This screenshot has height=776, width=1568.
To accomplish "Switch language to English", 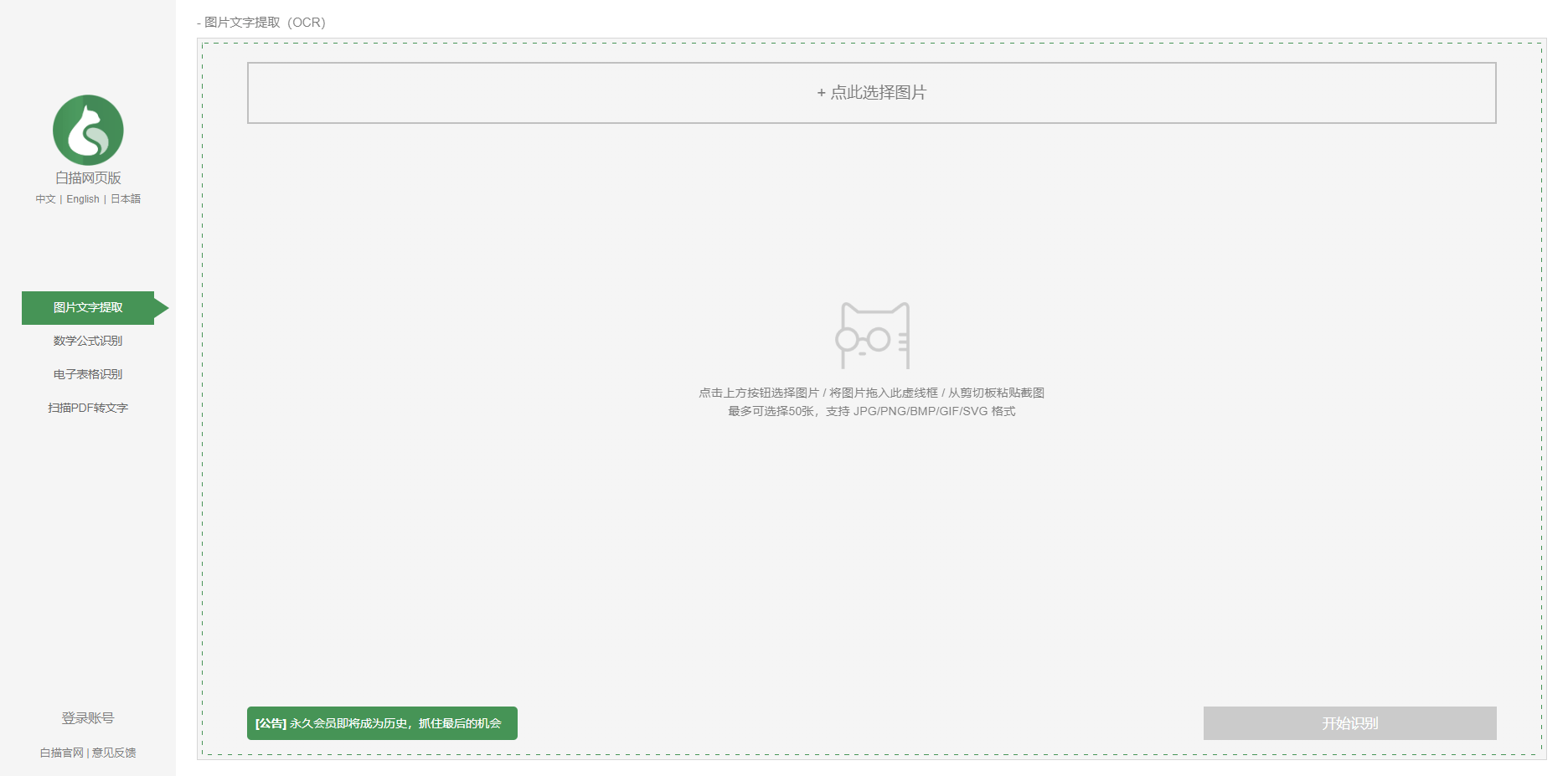I will (83, 199).
